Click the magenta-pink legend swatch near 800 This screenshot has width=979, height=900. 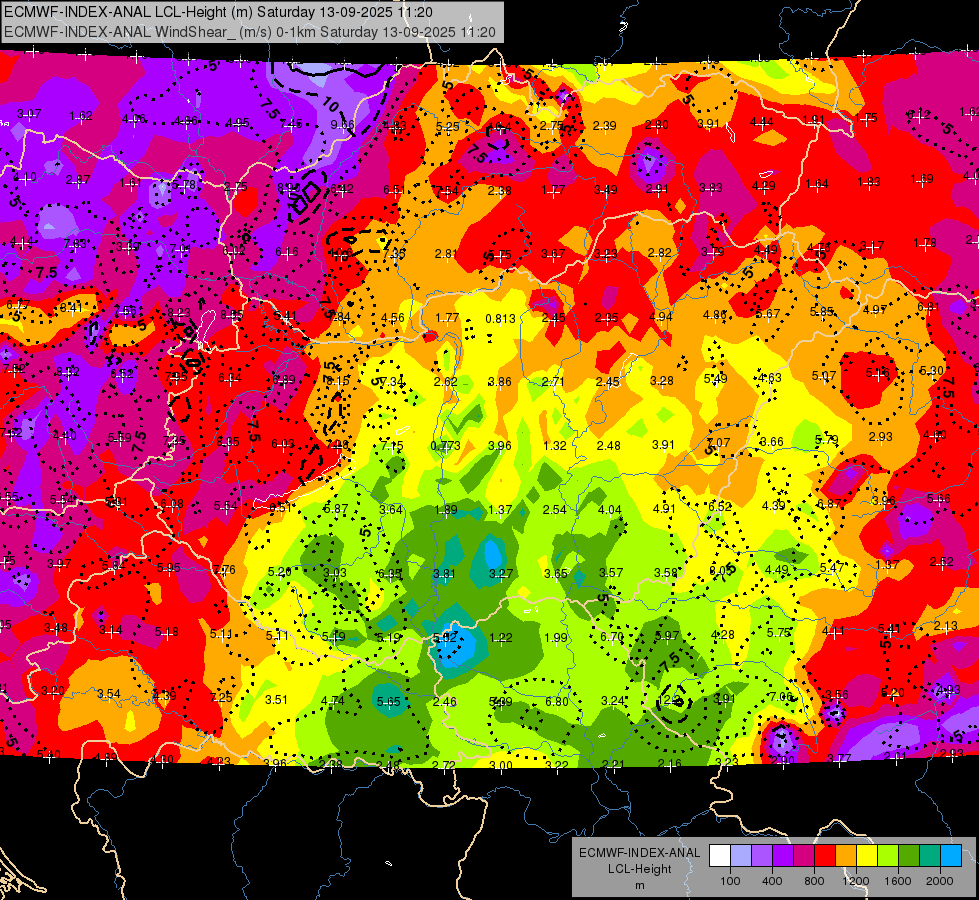coord(804,856)
